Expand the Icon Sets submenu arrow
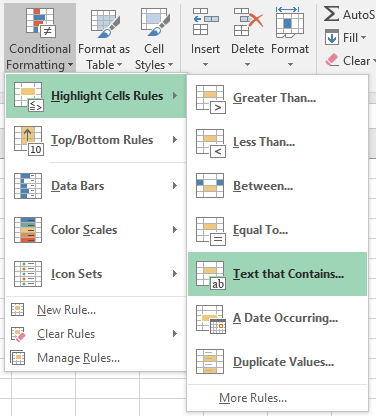 coord(175,274)
